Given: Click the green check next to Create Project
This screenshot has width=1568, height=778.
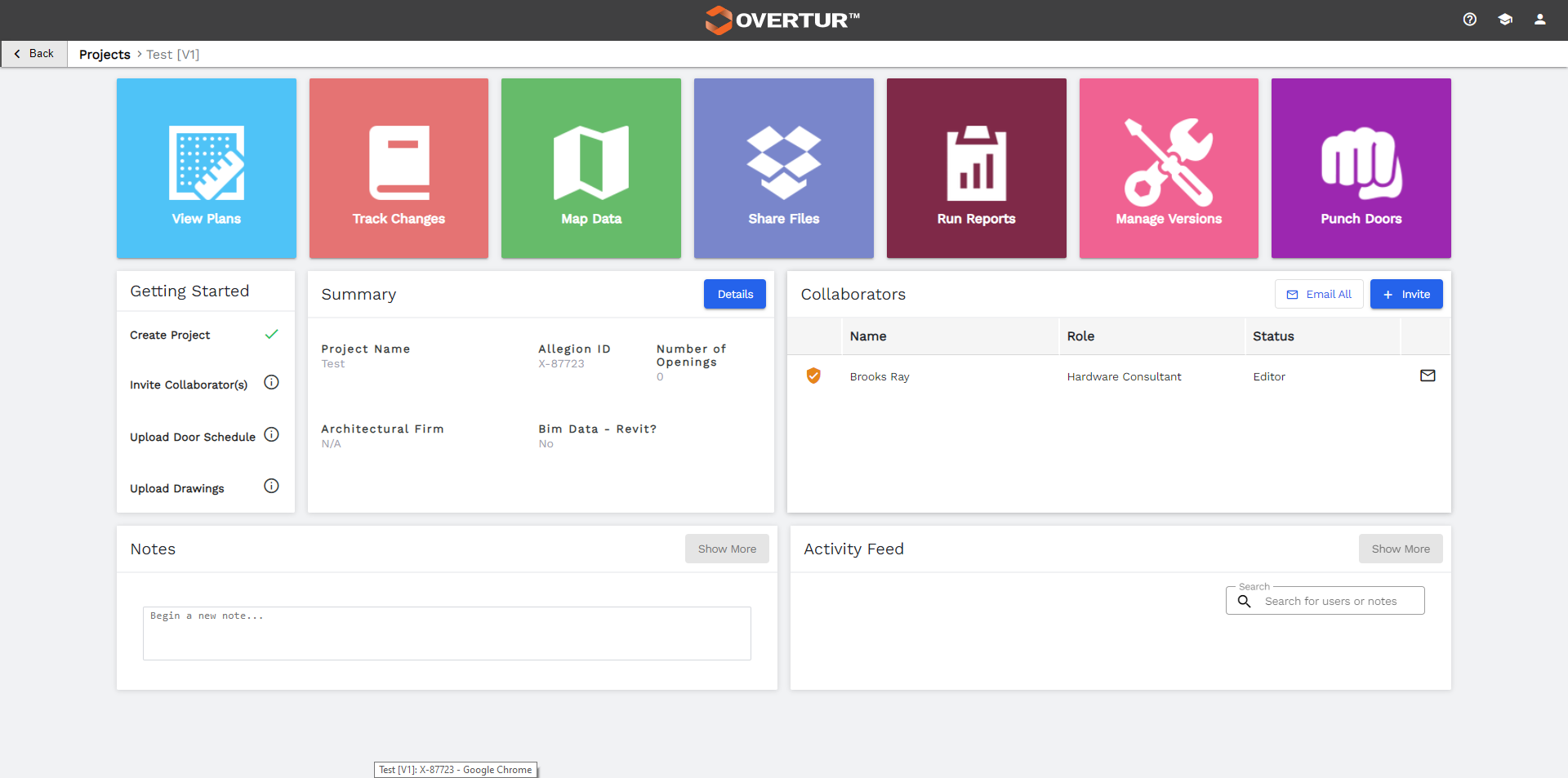Looking at the screenshot, I should coord(272,334).
